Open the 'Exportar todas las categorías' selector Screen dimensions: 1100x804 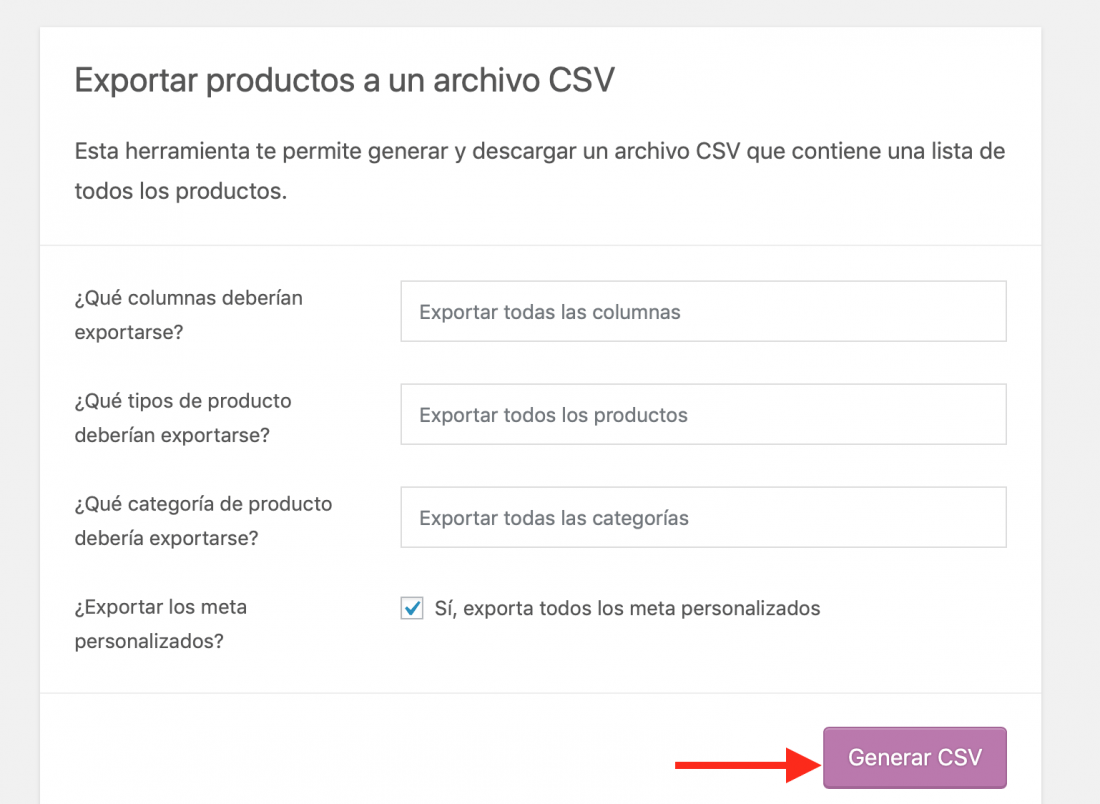[x=704, y=517]
